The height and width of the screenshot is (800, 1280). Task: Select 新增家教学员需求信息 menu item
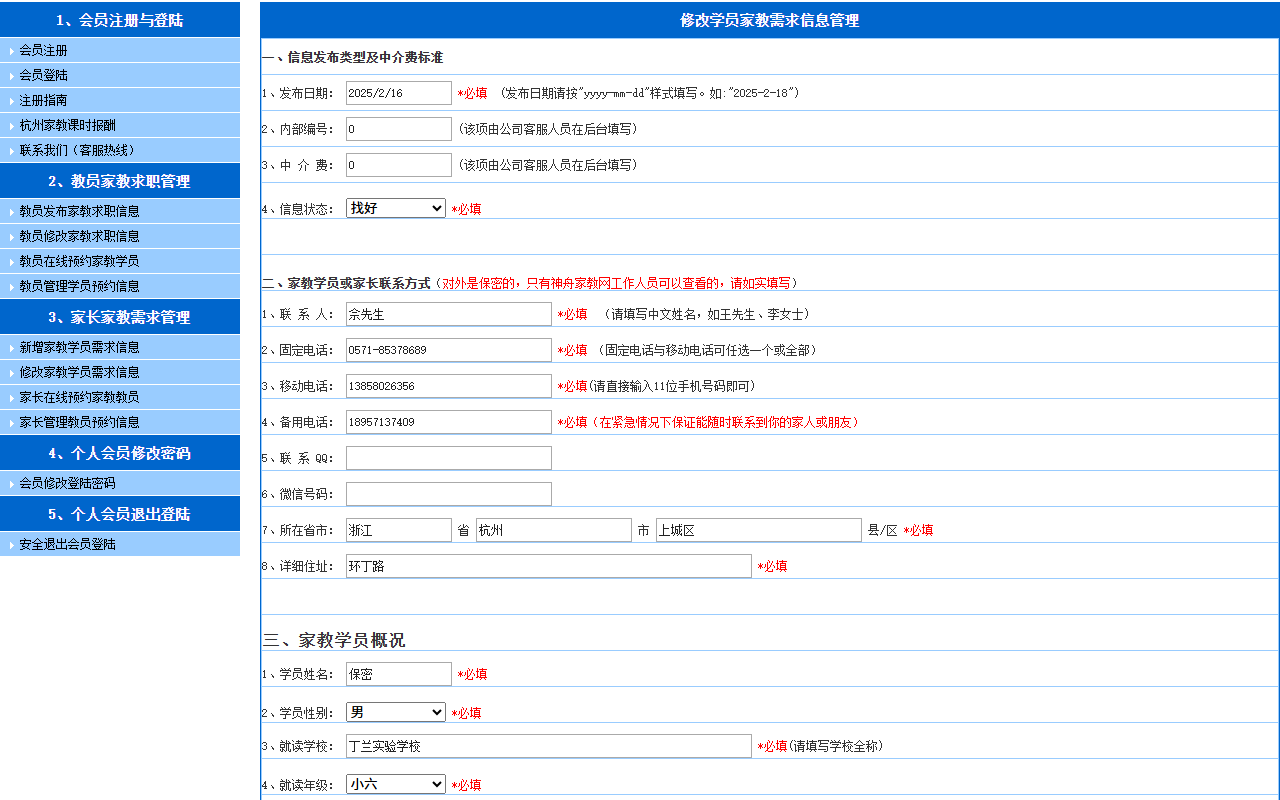pyautogui.click(x=80, y=347)
